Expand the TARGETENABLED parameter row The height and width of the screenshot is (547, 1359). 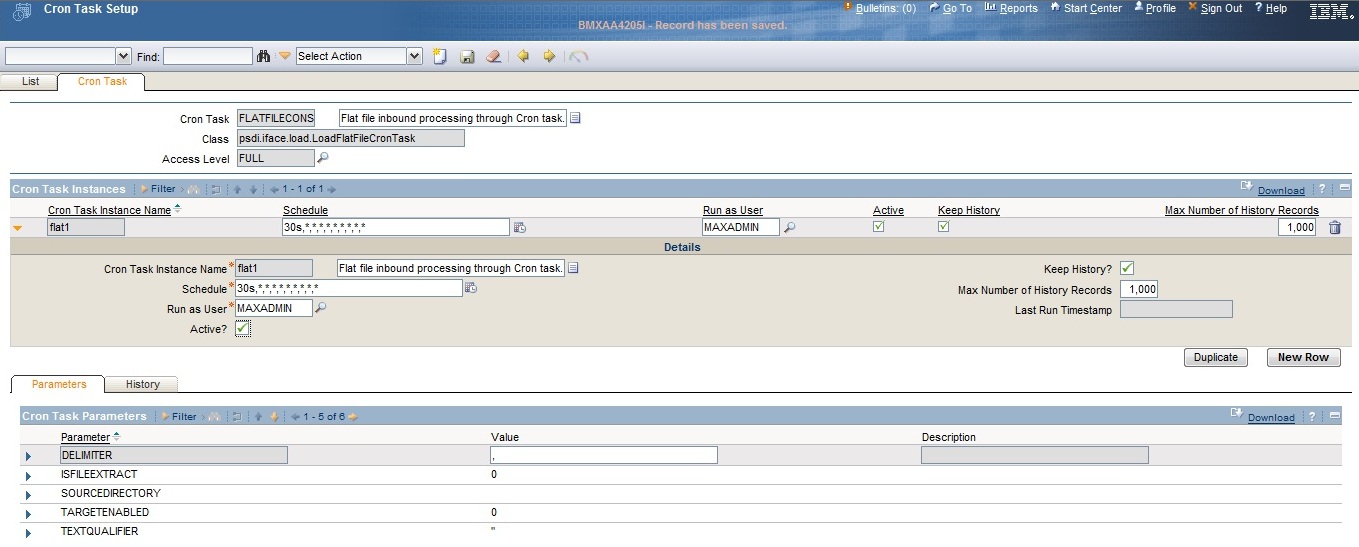tap(28, 513)
